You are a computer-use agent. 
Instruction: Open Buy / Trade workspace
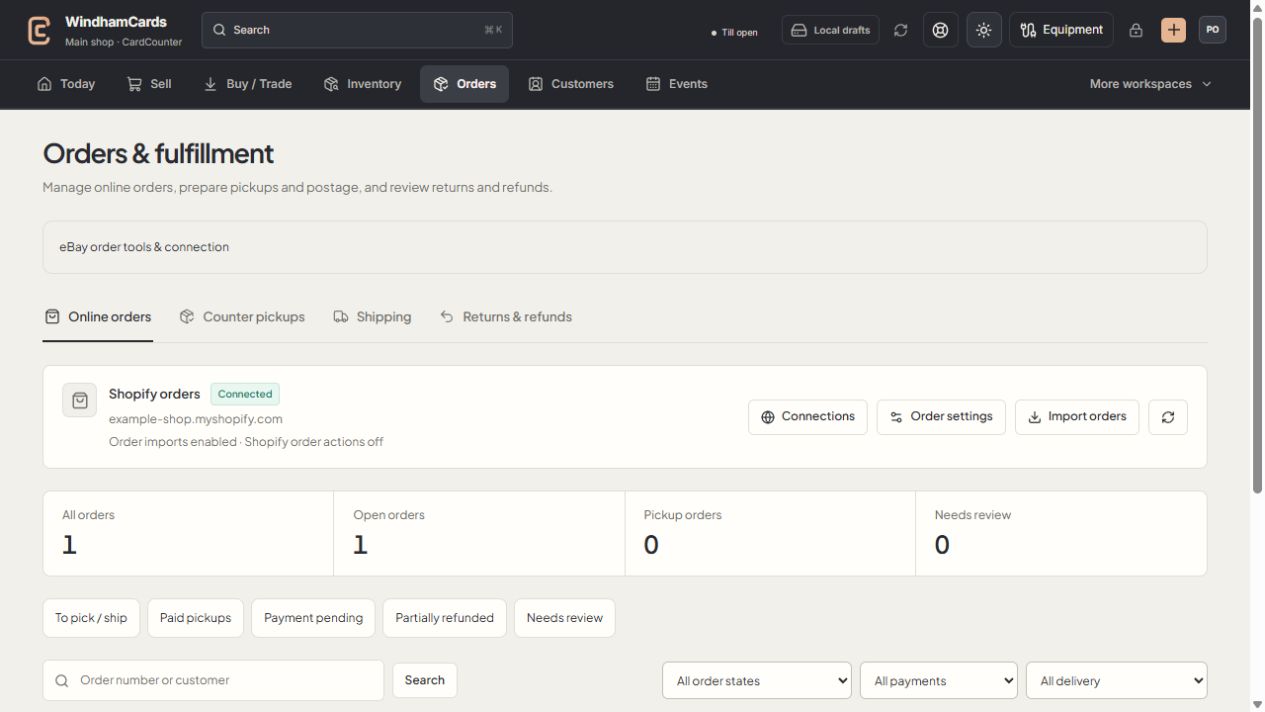pos(248,84)
